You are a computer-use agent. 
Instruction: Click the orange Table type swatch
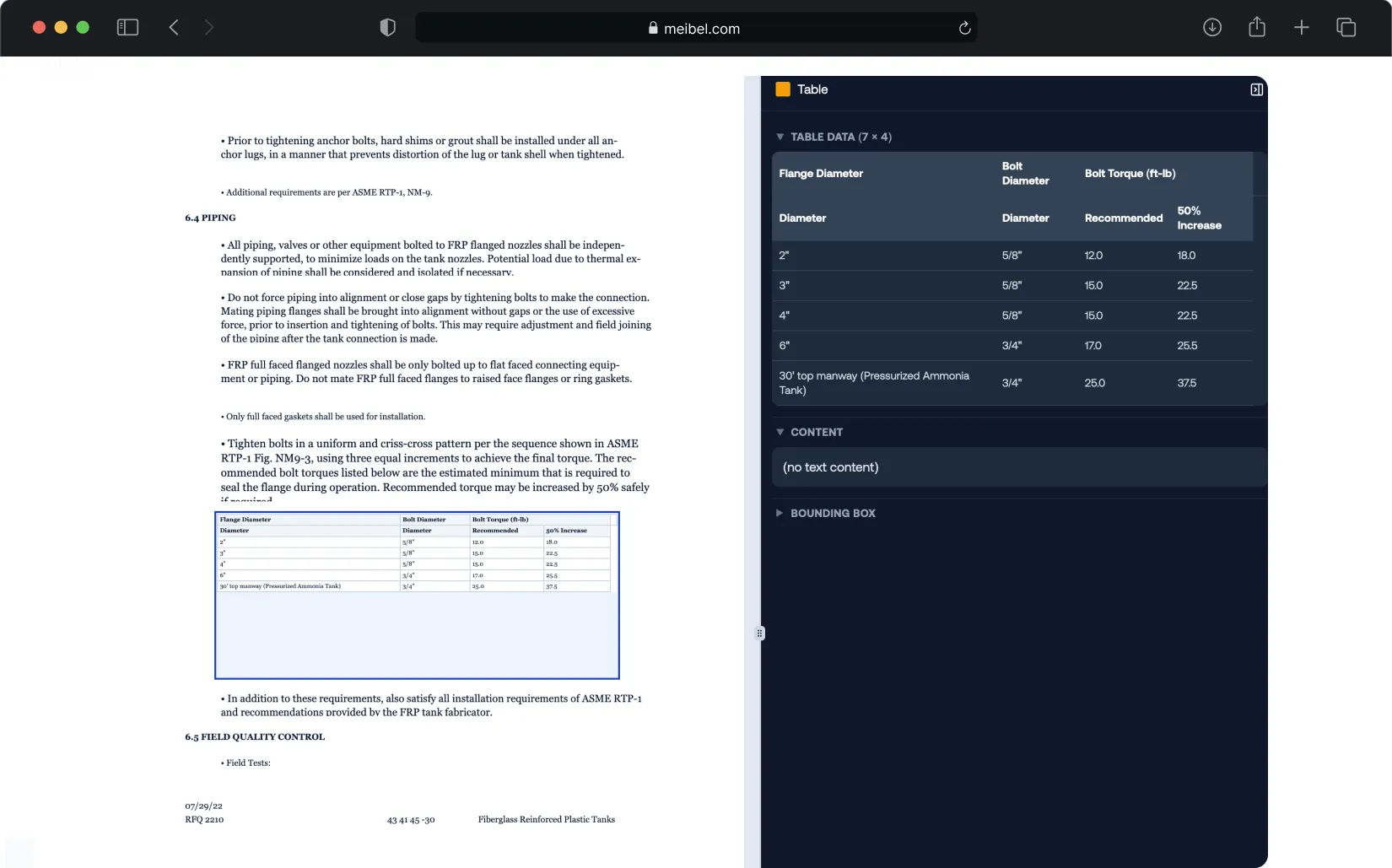coord(783,89)
